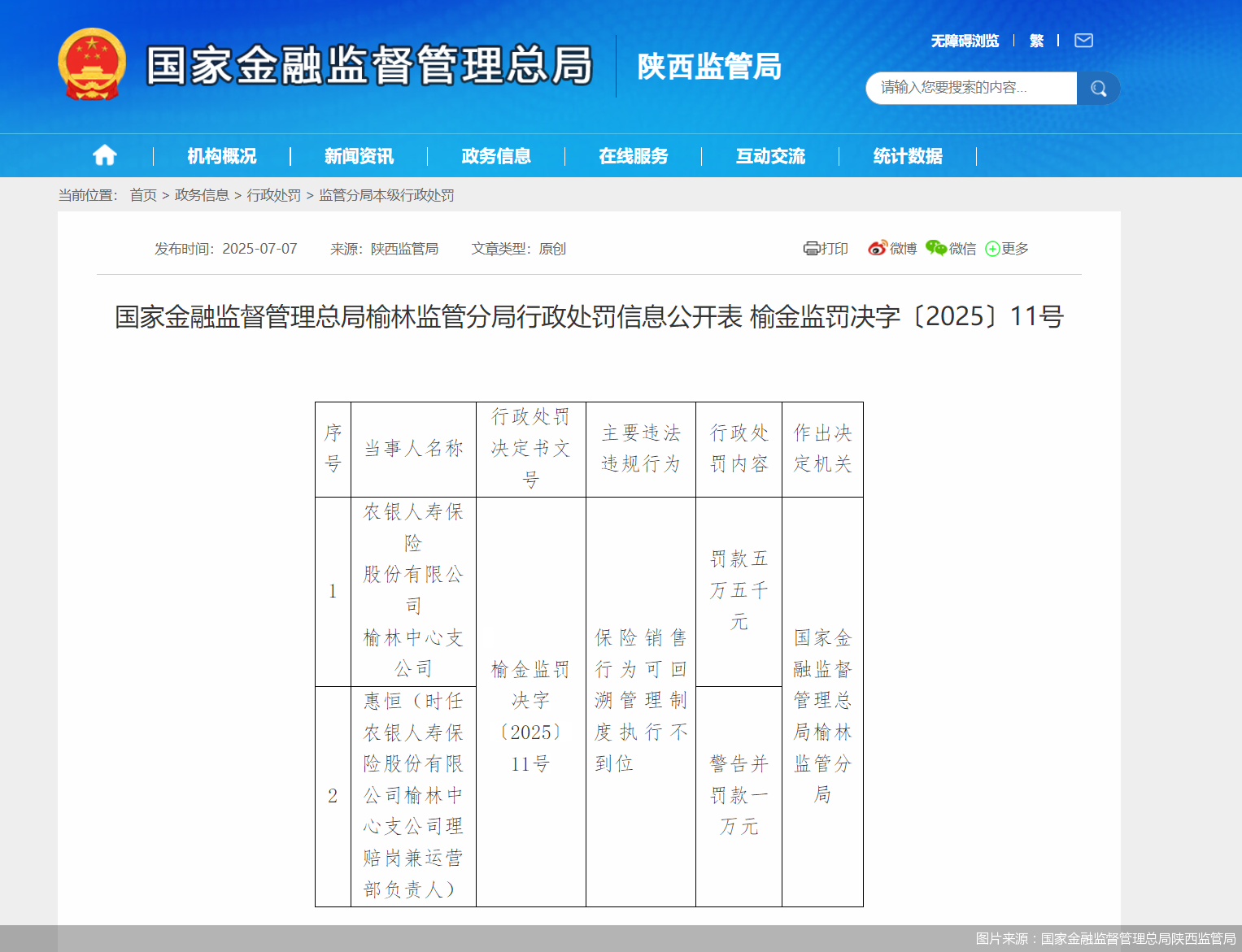Click the 文章类型: 原创 text

(518, 249)
